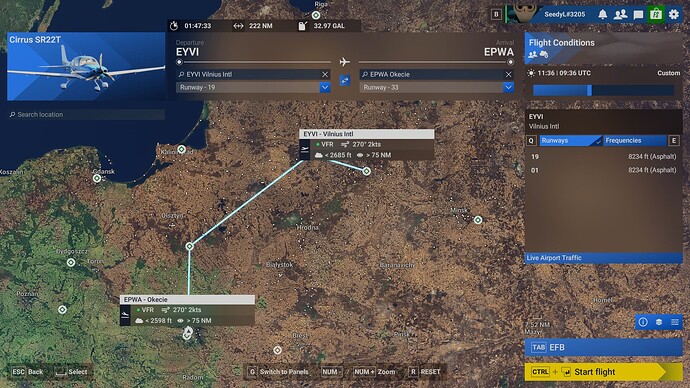The height and width of the screenshot is (388, 690).
Task: Switch to the Frequencies tab
Action: (x=635, y=141)
